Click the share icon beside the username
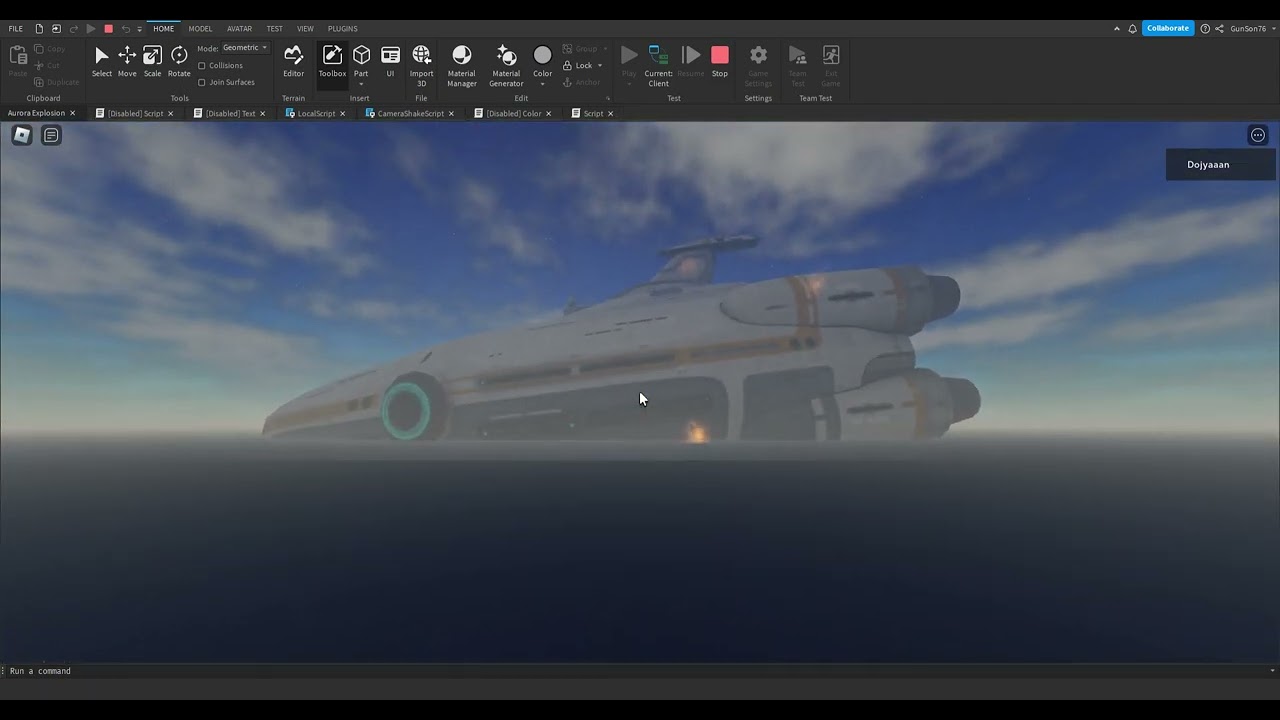Viewport: 1280px width, 720px height. [1219, 29]
